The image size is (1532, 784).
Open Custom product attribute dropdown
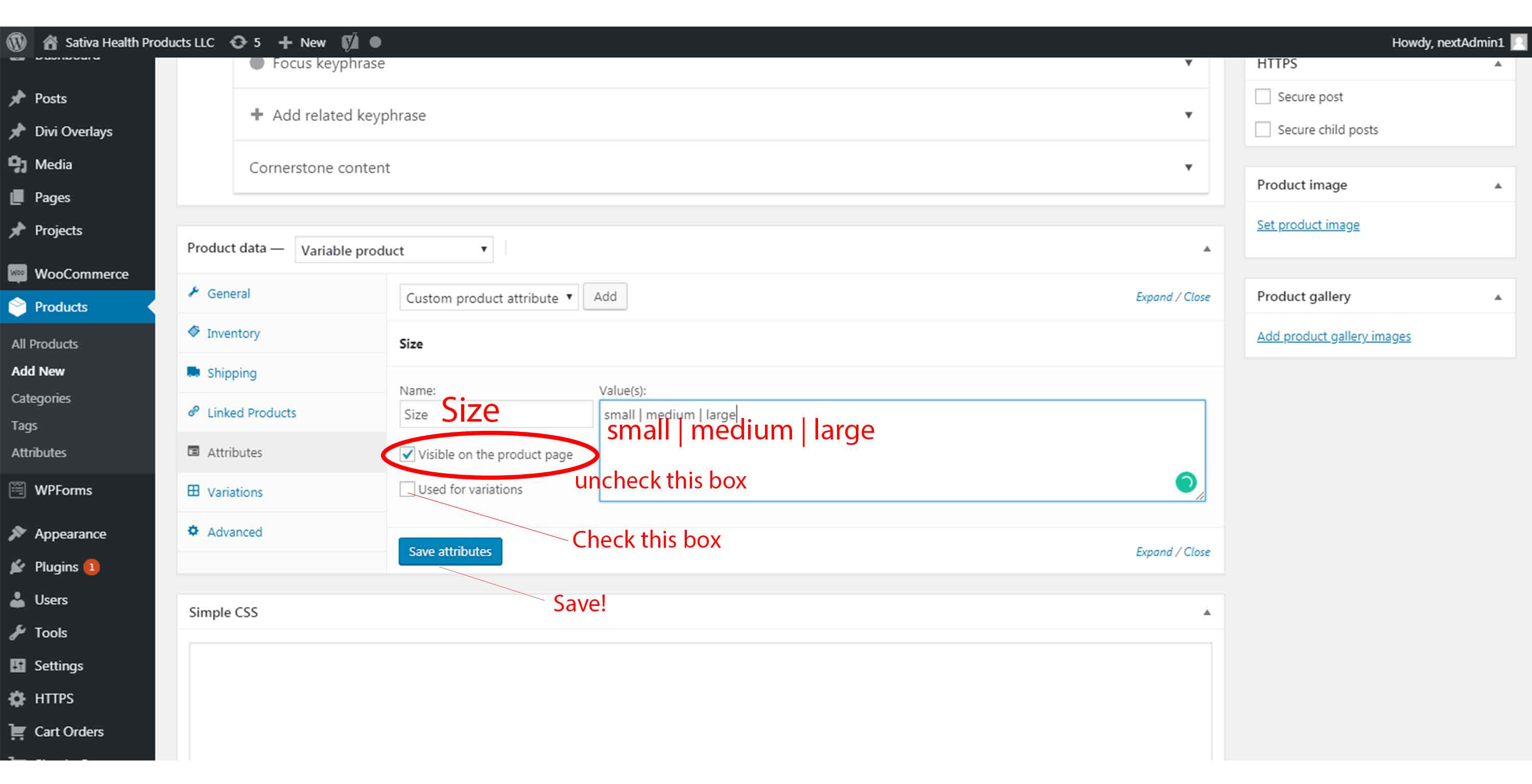pyautogui.click(x=488, y=297)
